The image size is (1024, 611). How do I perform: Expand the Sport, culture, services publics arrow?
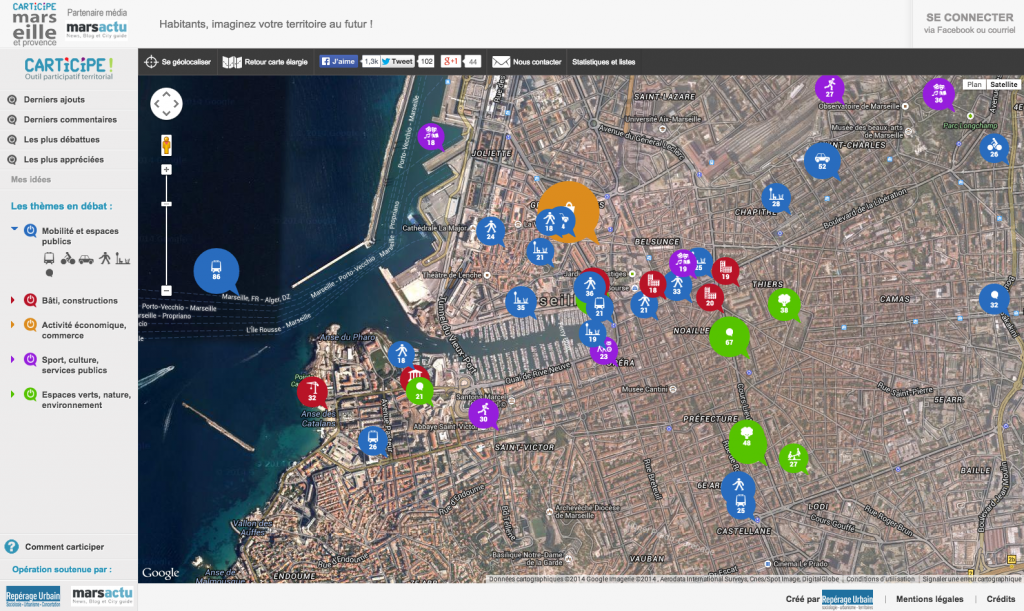point(13,359)
